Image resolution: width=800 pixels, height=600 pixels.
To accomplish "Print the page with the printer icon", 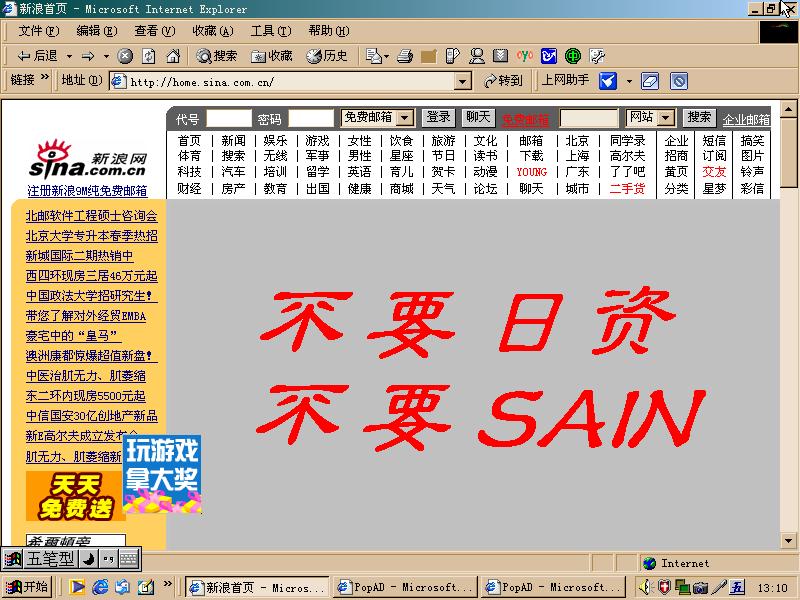I will (405, 56).
